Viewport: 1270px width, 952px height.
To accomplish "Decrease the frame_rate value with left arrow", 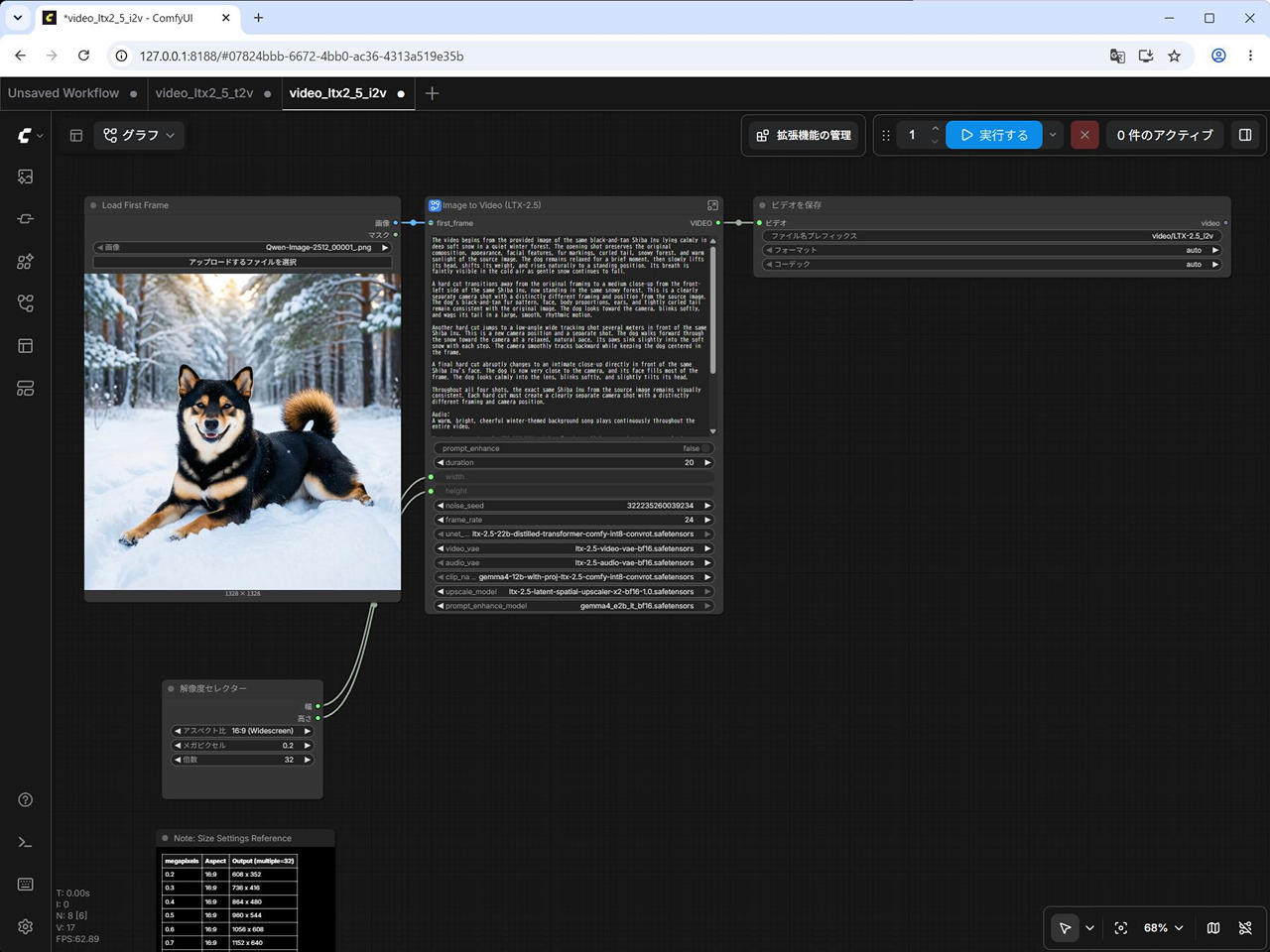I will click(x=440, y=520).
